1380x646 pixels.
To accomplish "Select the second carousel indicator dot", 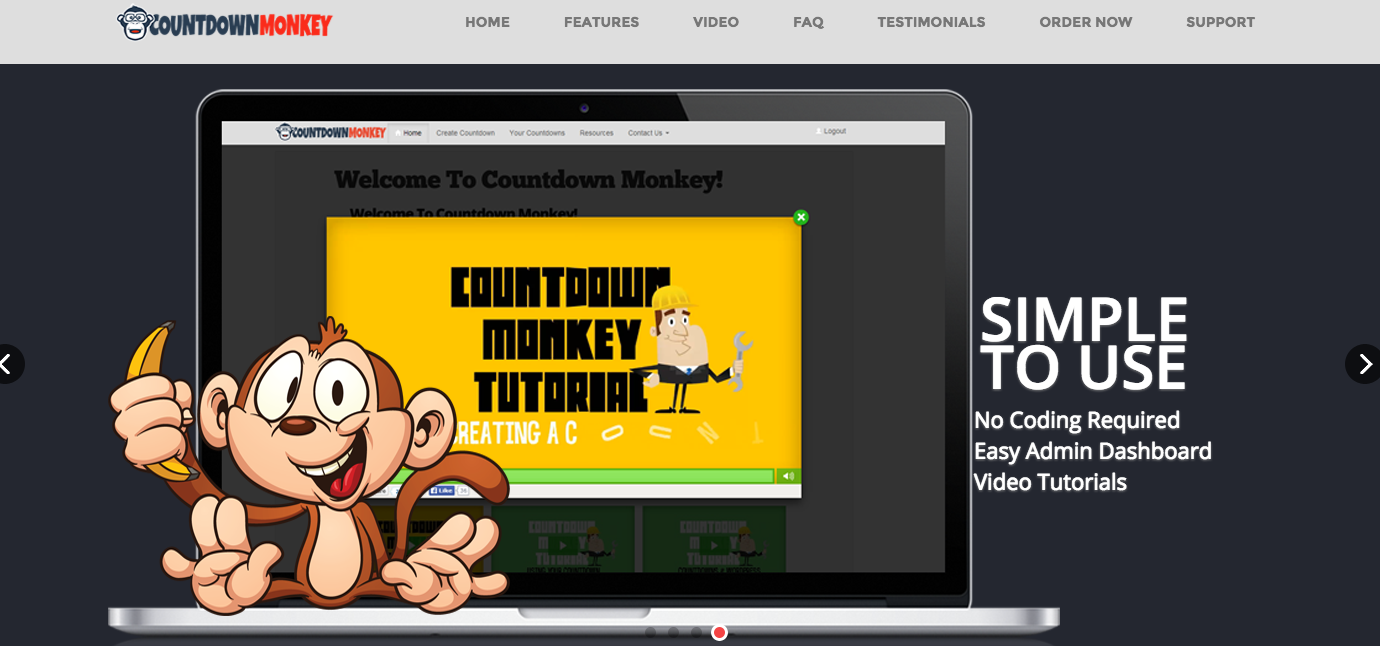I will click(x=674, y=632).
